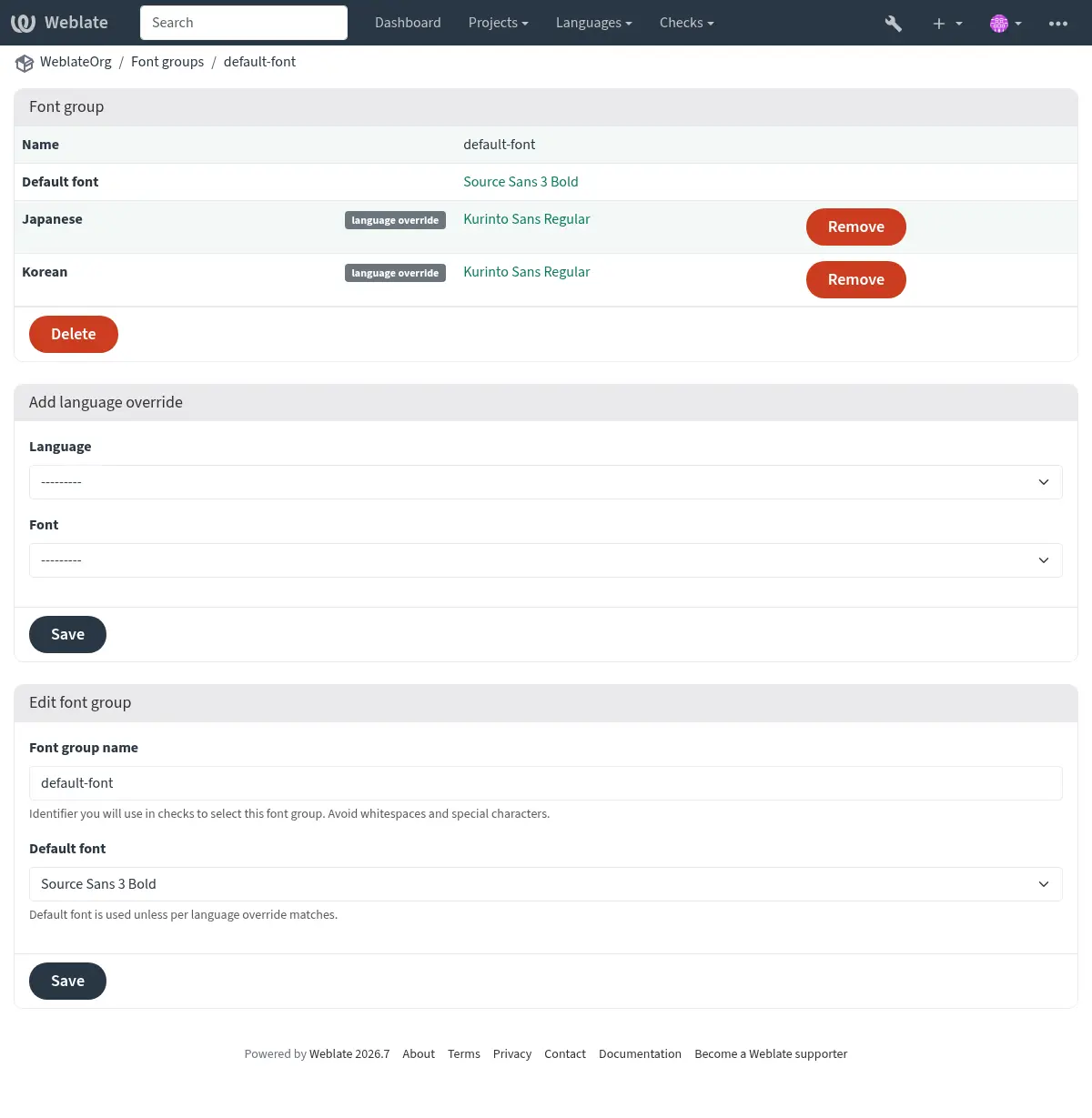Open the plus add-new menu
The width and height of the screenshot is (1092, 1118).
(947, 23)
